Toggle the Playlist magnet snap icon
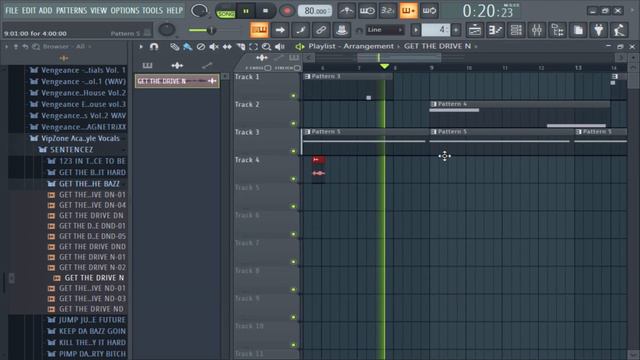Image resolution: width=640 pixels, height=360 pixels. click(x=154, y=47)
